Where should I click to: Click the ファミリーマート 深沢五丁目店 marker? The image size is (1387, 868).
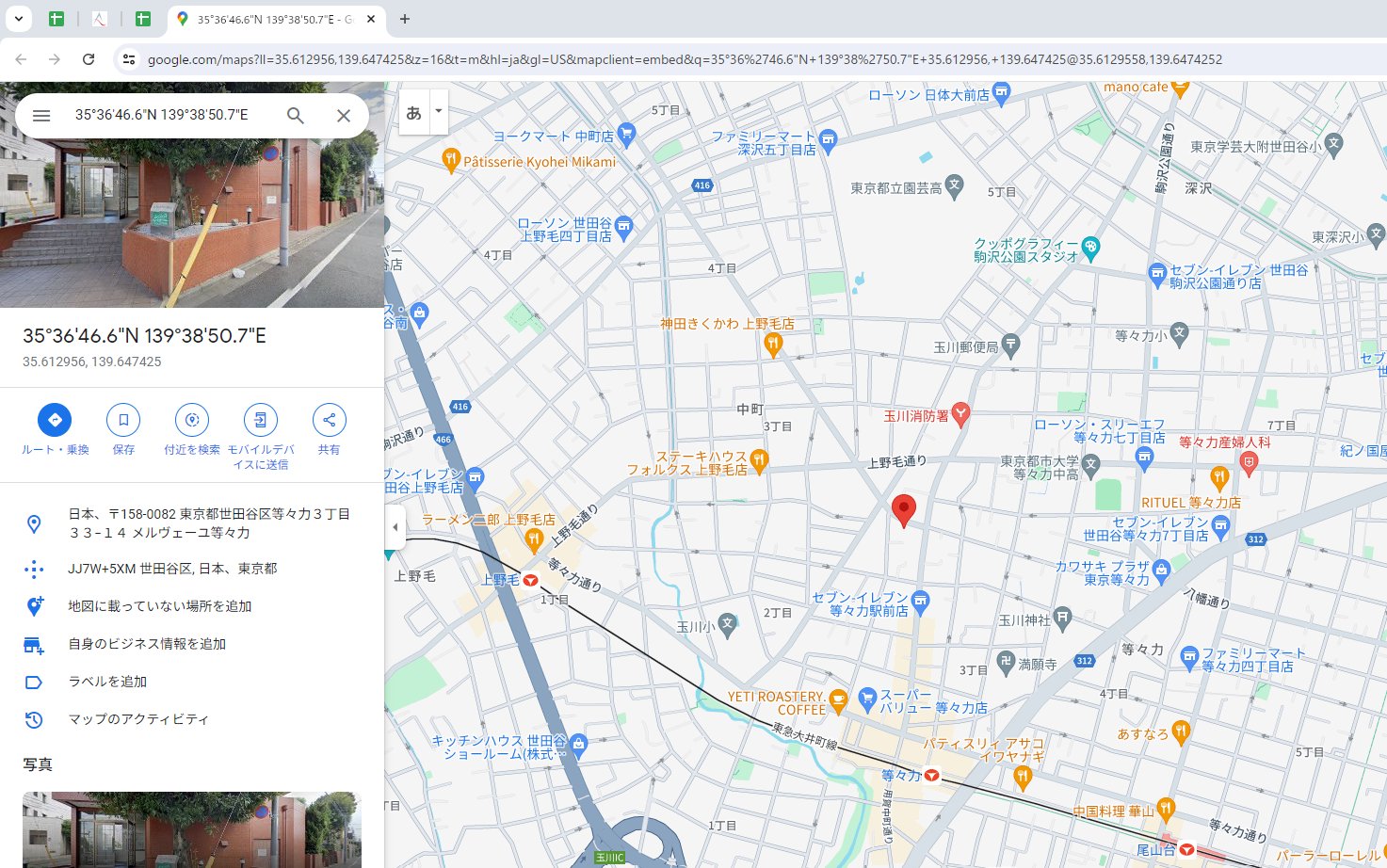(x=828, y=141)
